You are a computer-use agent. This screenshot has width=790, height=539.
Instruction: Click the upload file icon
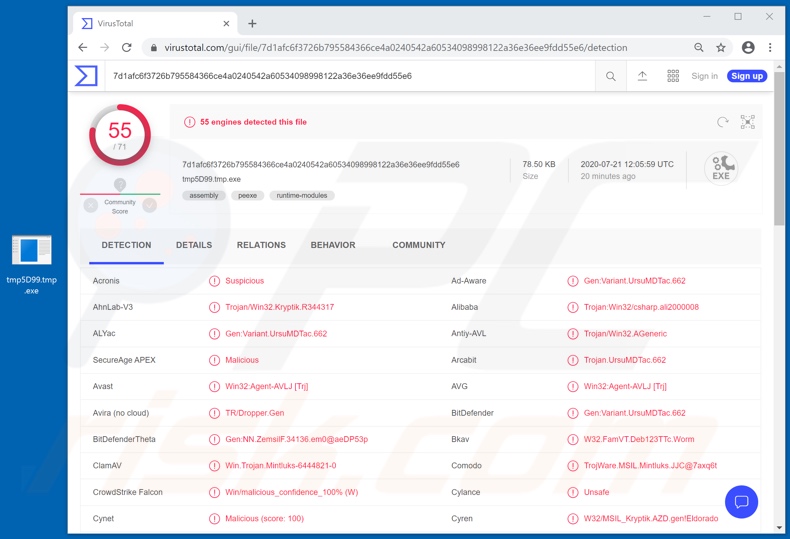642,76
